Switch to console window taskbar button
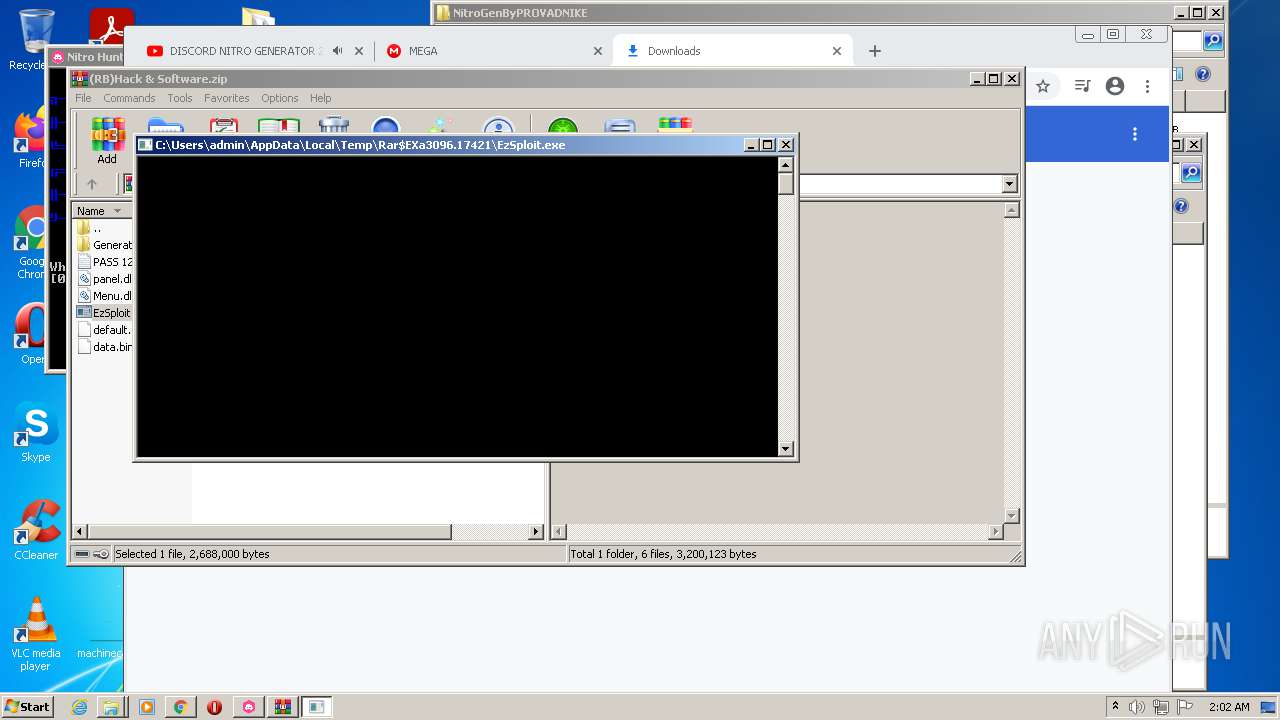The image size is (1280, 720). pos(316,707)
